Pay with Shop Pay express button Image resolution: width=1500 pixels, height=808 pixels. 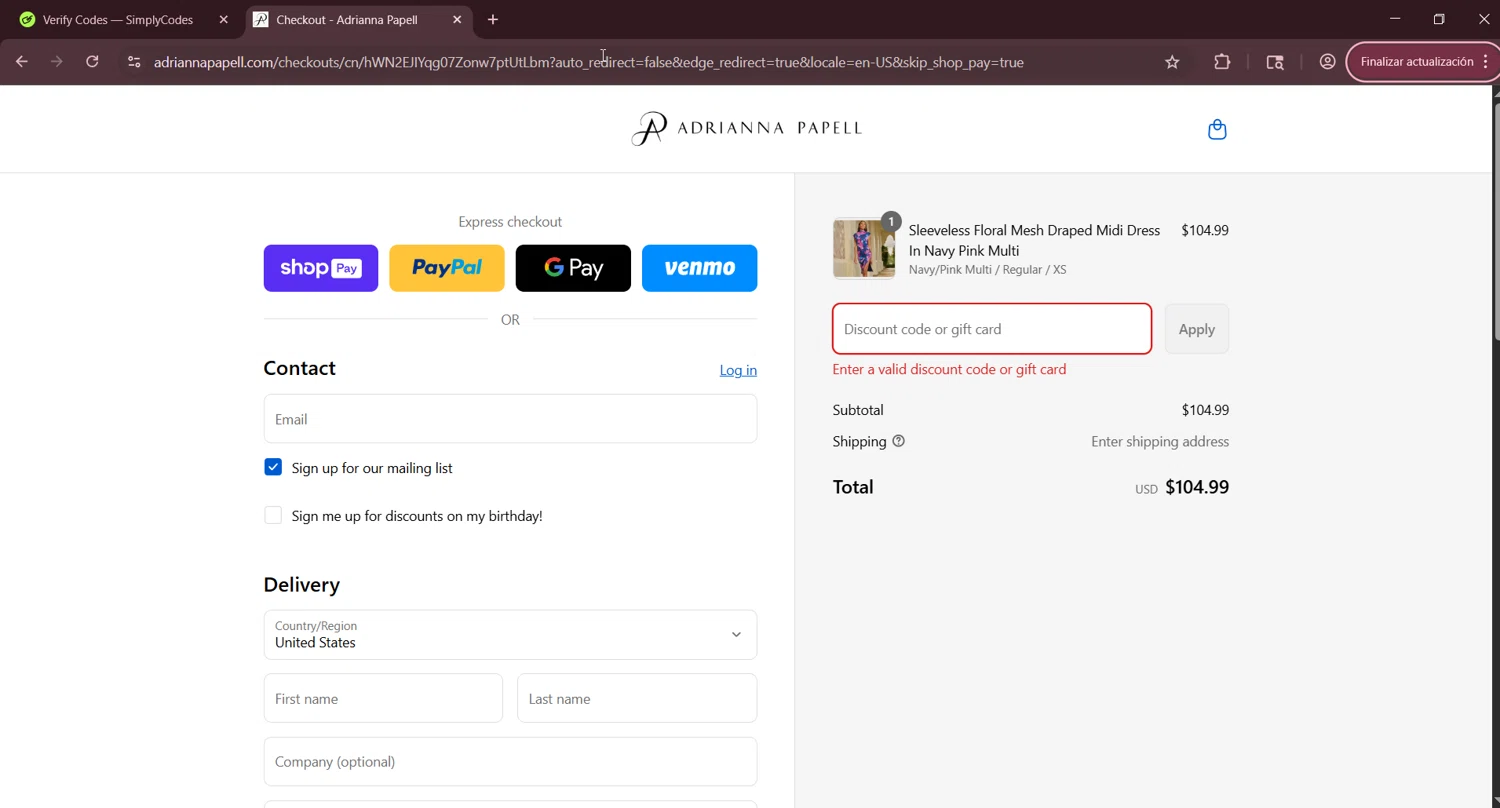(321, 268)
